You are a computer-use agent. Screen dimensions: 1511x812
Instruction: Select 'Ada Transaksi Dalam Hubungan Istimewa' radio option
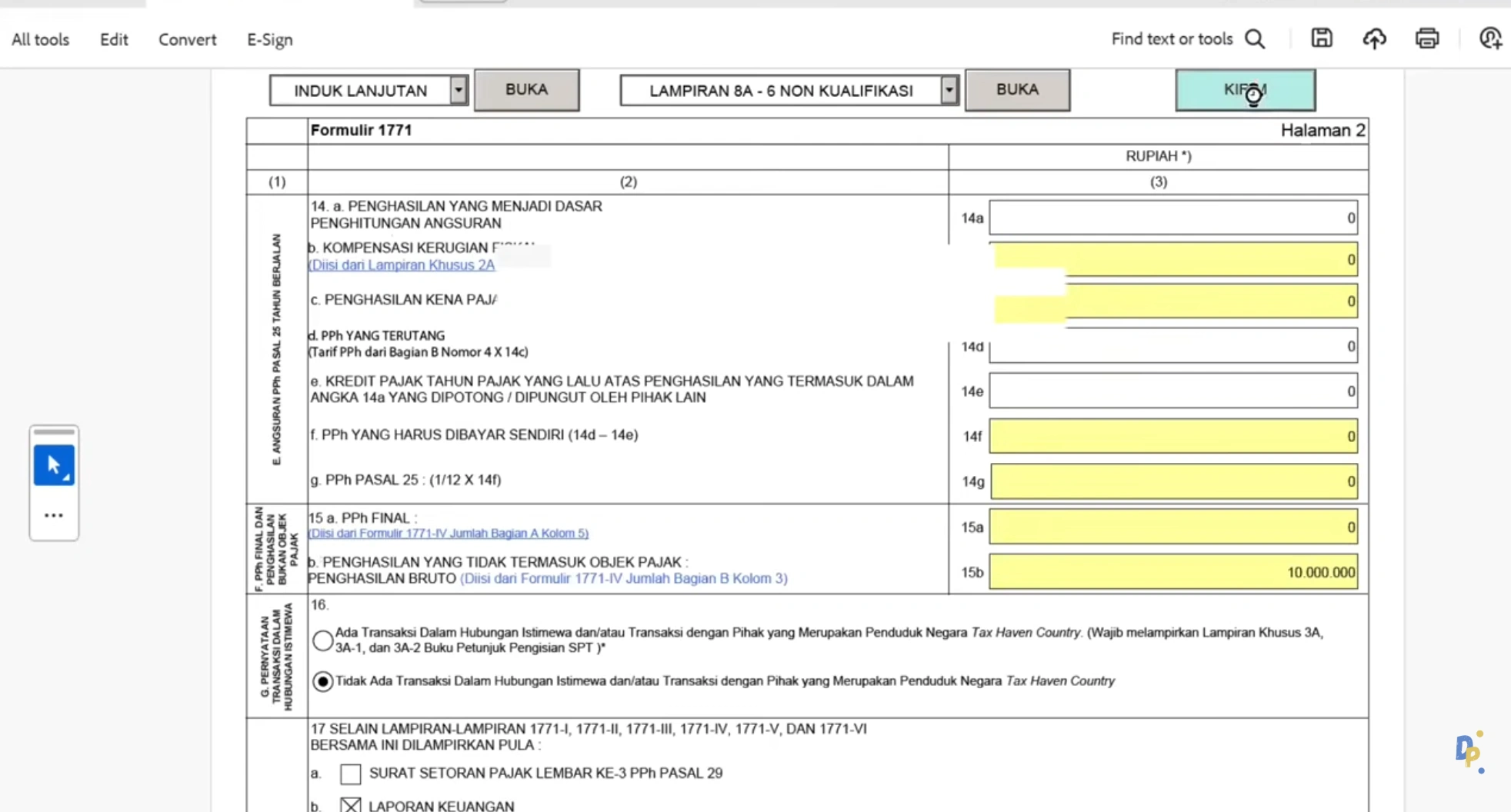click(323, 640)
